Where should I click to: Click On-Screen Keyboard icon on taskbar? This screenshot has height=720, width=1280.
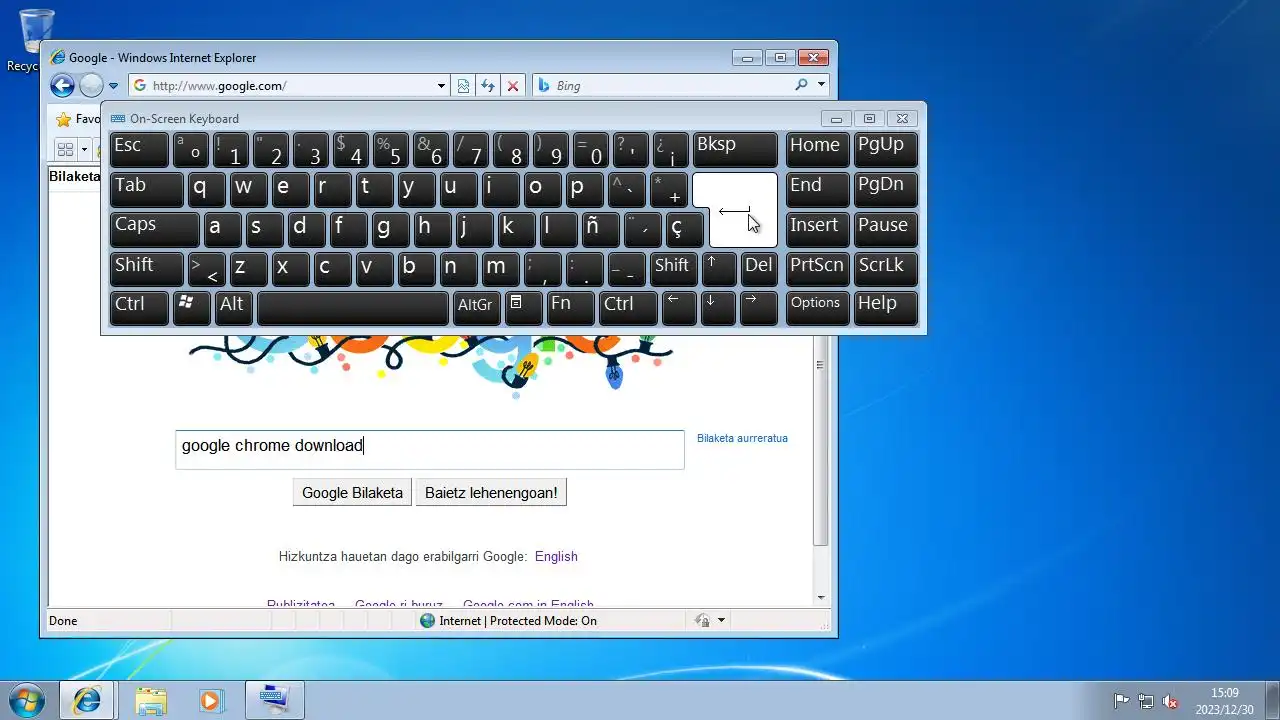click(273, 700)
